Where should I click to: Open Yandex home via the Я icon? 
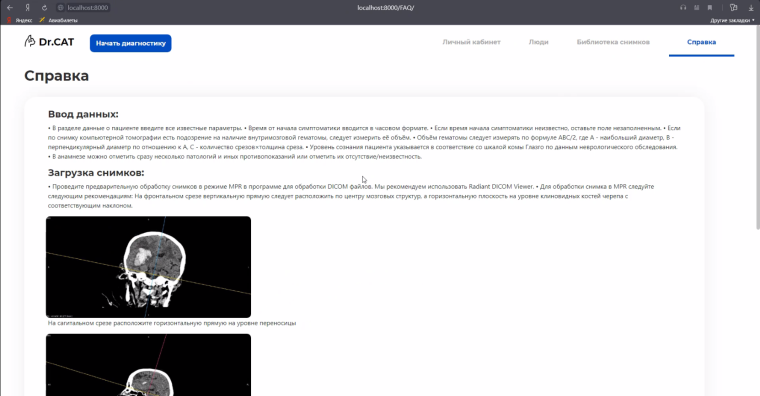tap(28, 8)
